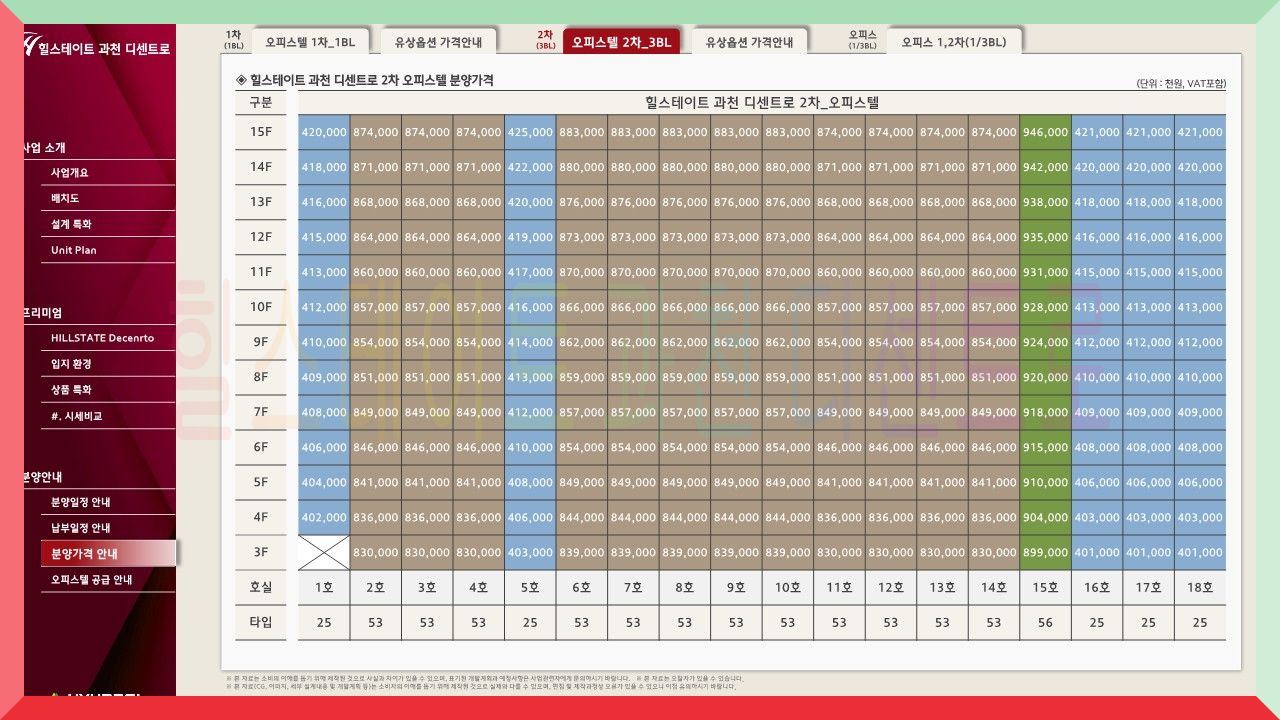Click the 18호 column label
Screen dimensions: 1280x720
point(1200,588)
